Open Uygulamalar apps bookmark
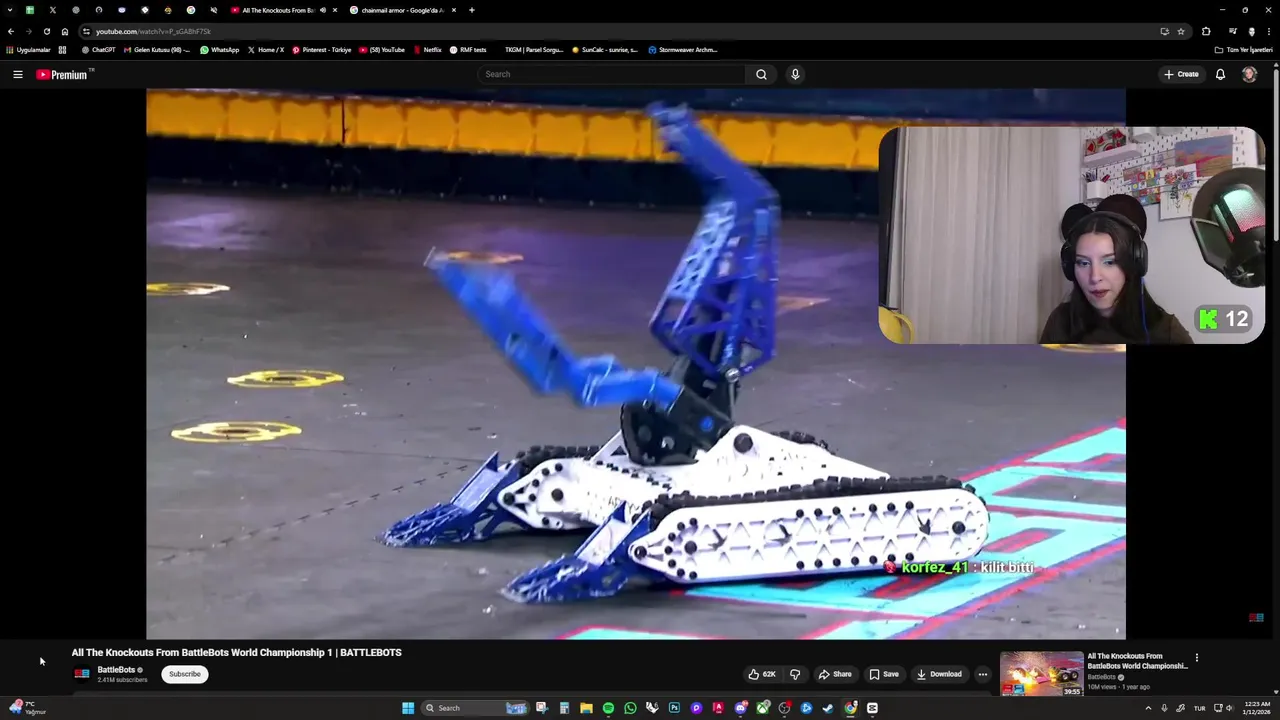This screenshot has width=1280, height=720. tap(29, 50)
